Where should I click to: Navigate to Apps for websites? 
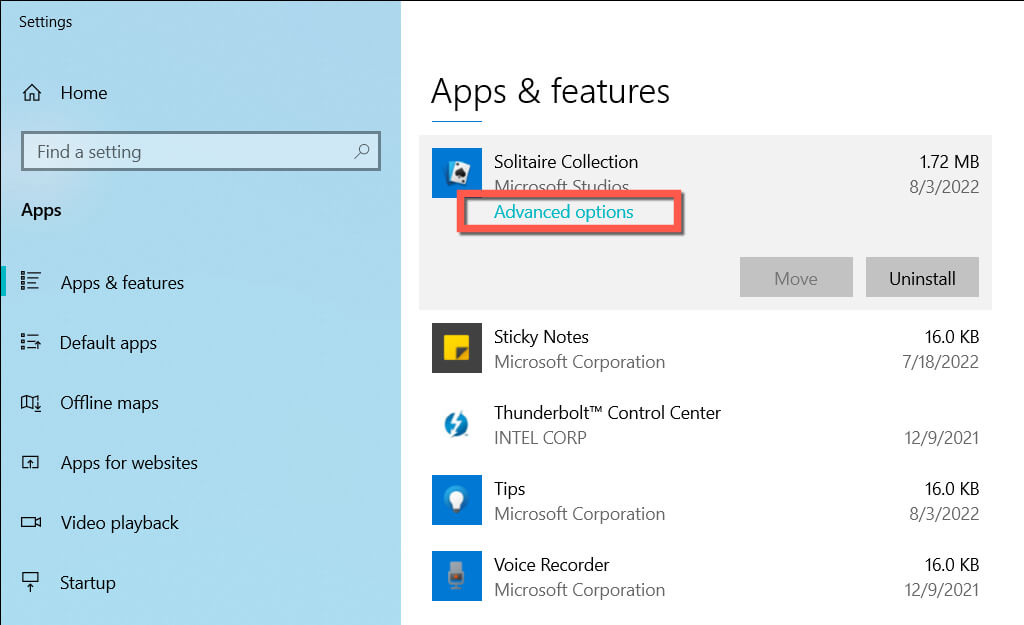pyautogui.click(x=129, y=463)
